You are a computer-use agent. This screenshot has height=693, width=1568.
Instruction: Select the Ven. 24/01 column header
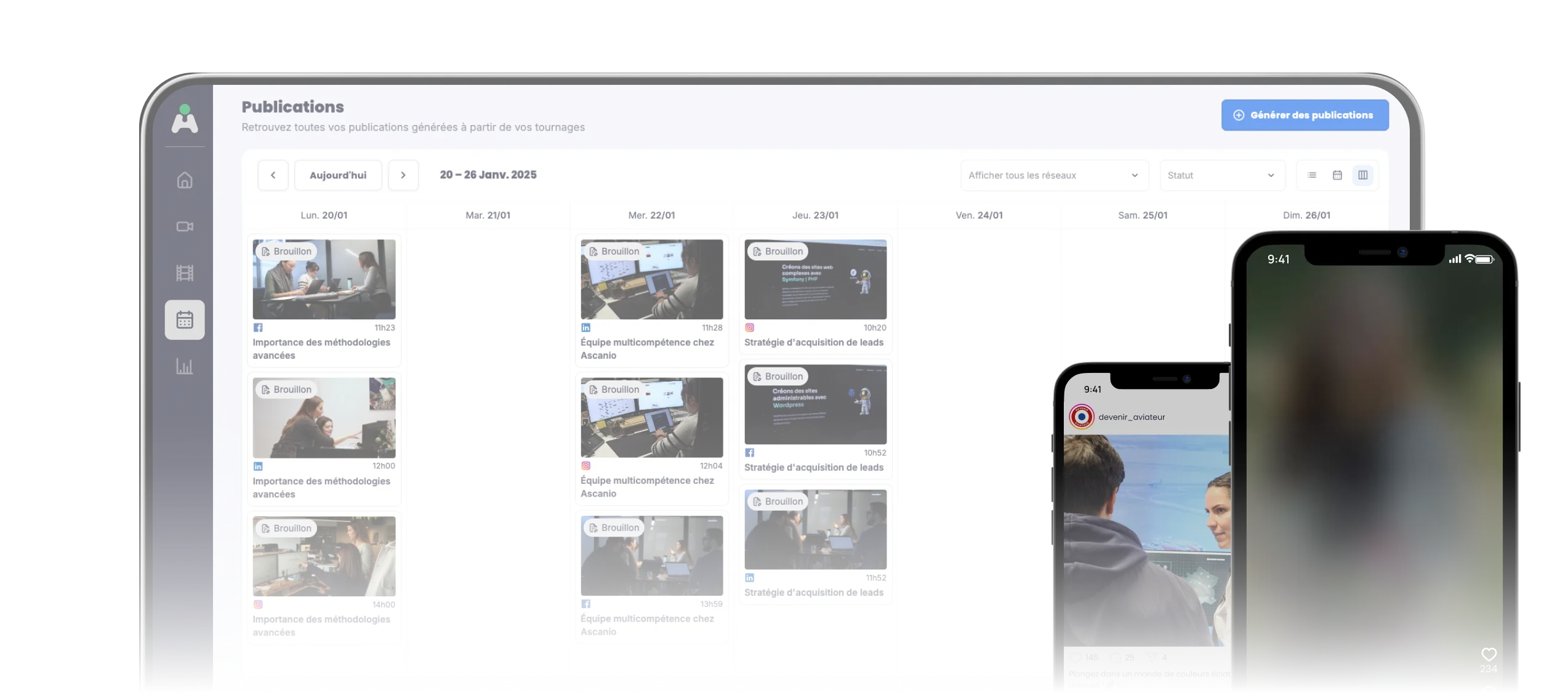[979, 215]
